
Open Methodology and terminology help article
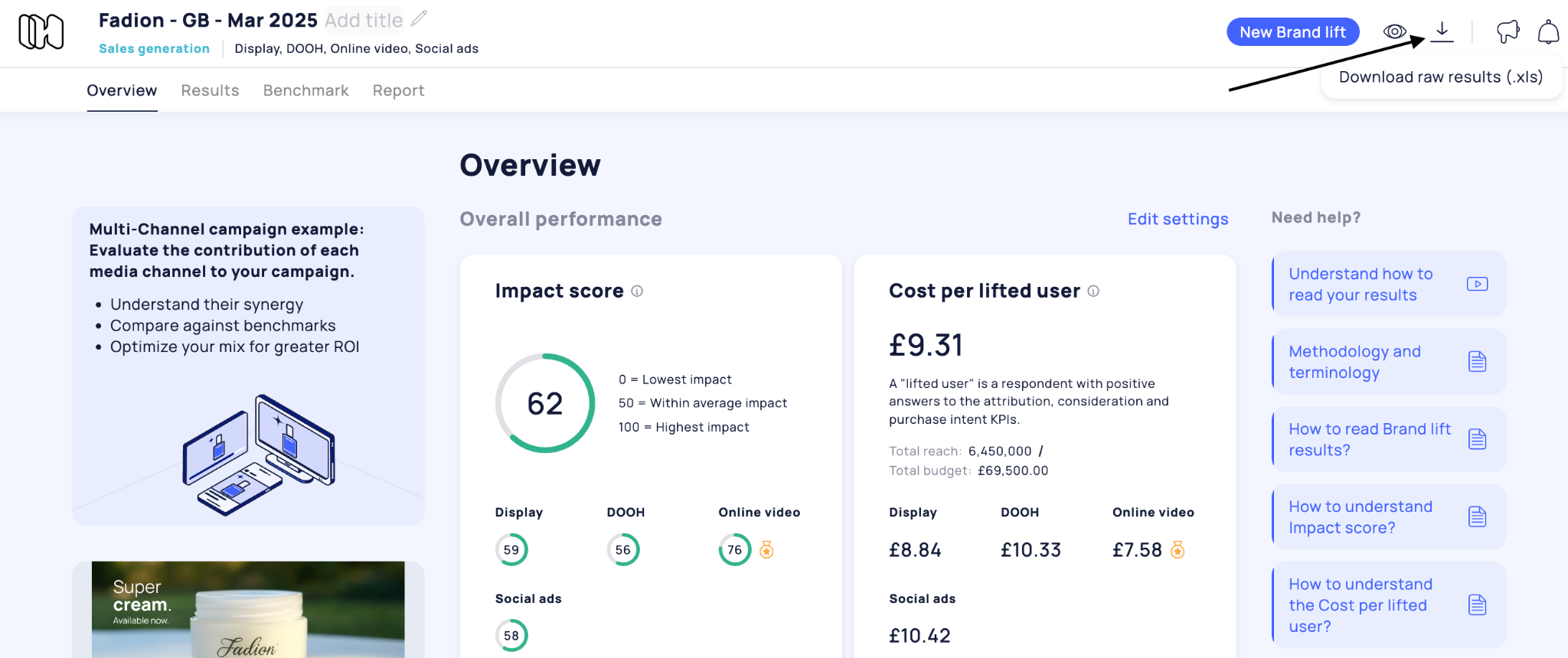click(1388, 362)
